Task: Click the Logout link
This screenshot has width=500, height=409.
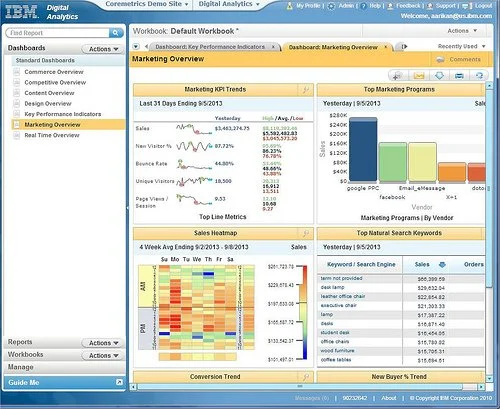Action: pos(483,6)
